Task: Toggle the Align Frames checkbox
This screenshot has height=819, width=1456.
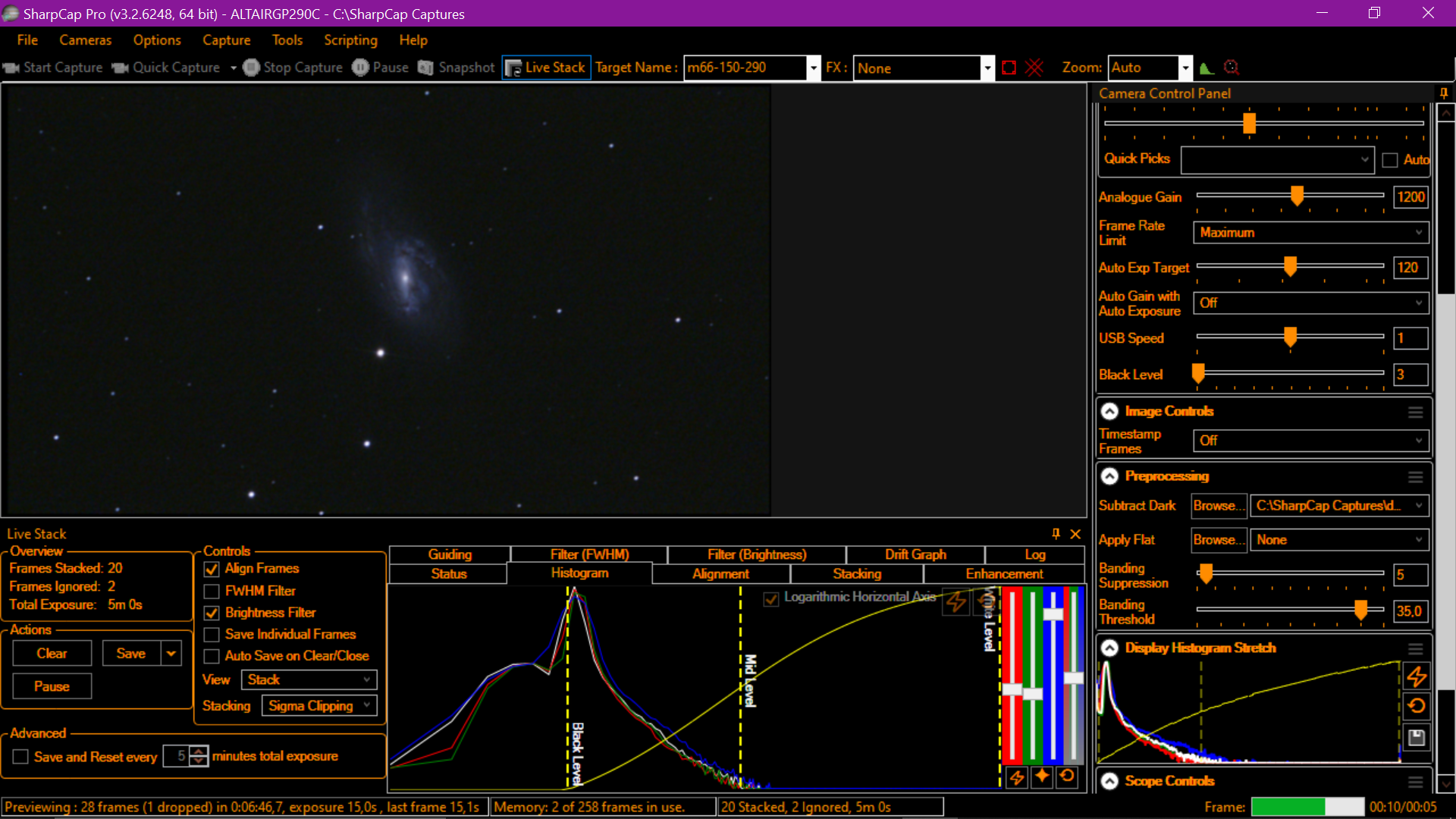Action: [x=212, y=569]
